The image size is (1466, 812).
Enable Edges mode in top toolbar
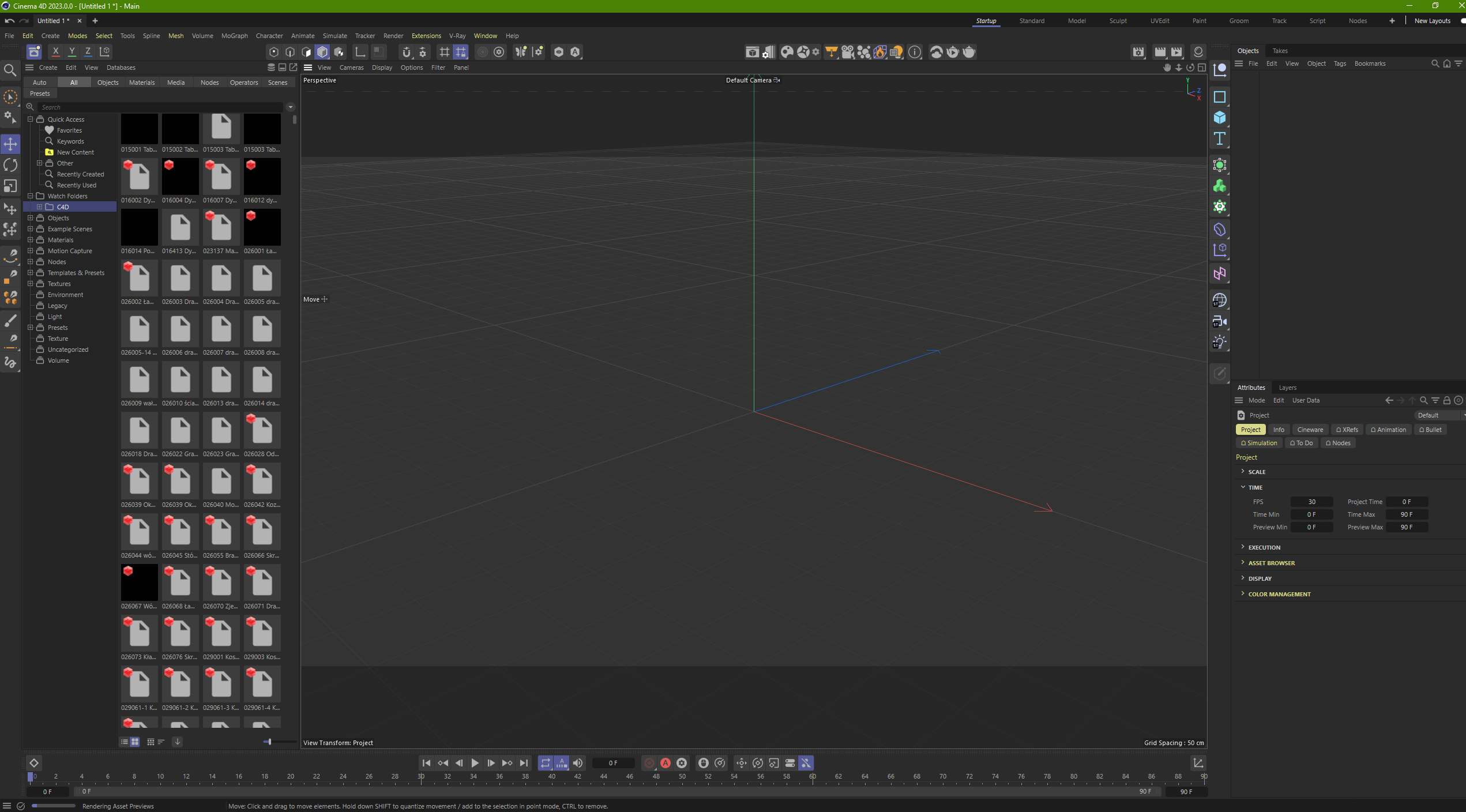(x=290, y=52)
